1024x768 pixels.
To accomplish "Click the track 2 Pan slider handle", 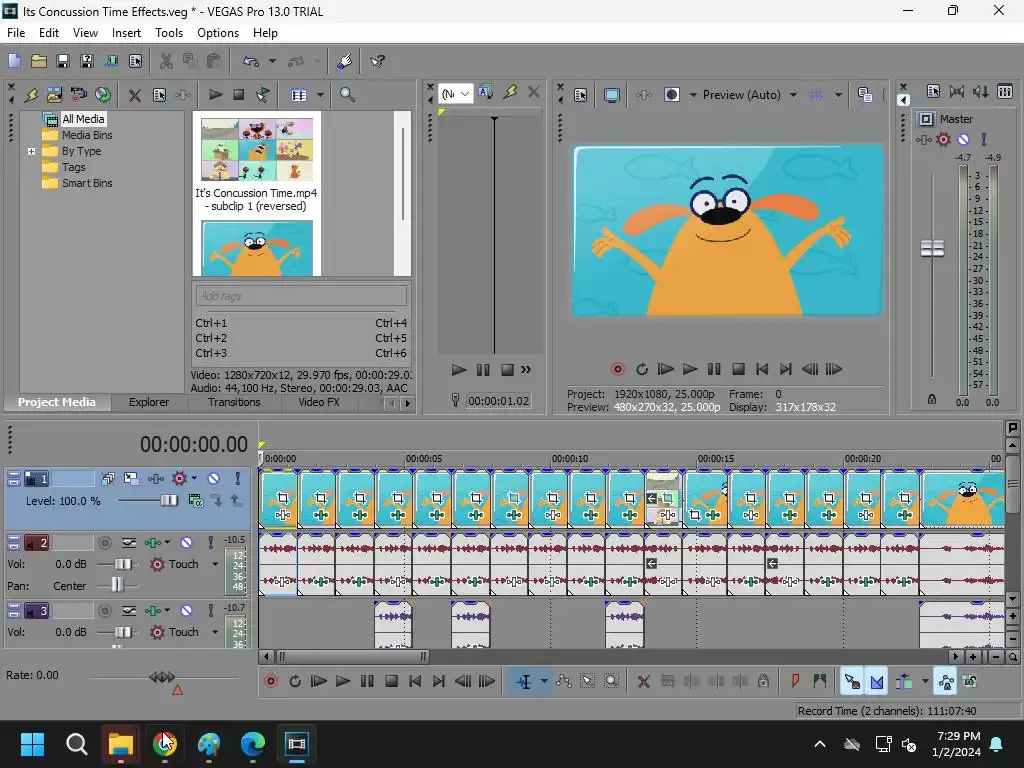I will 117,585.
